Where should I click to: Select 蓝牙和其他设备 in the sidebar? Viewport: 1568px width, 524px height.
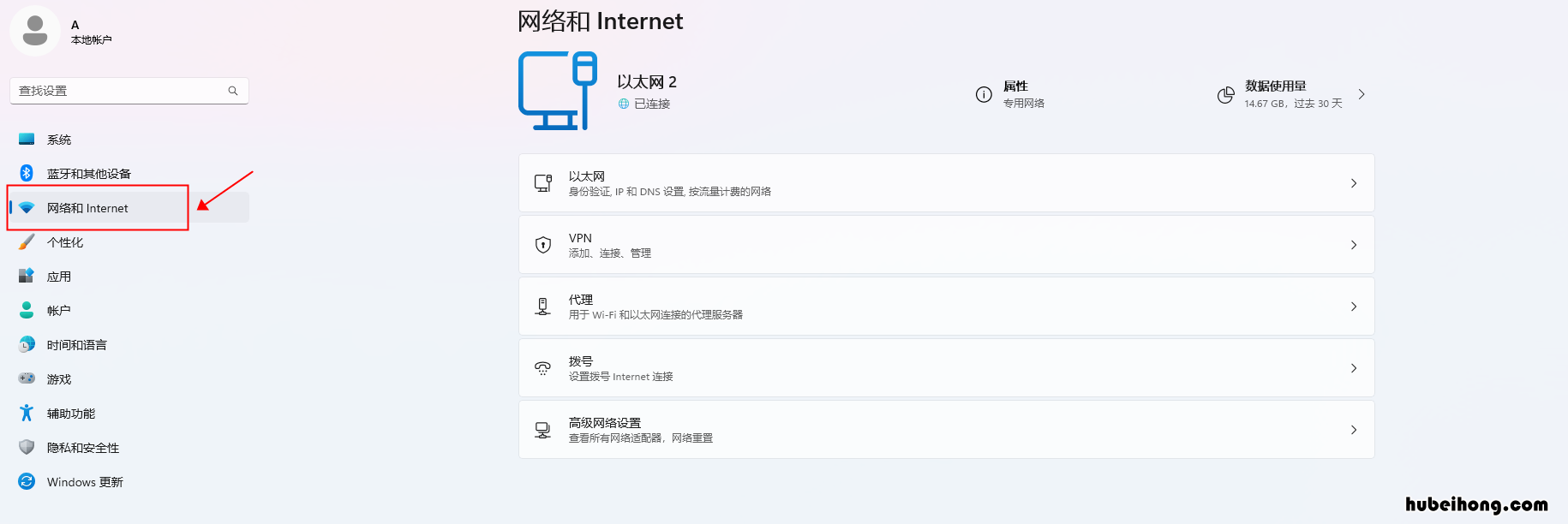[x=129, y=174]
